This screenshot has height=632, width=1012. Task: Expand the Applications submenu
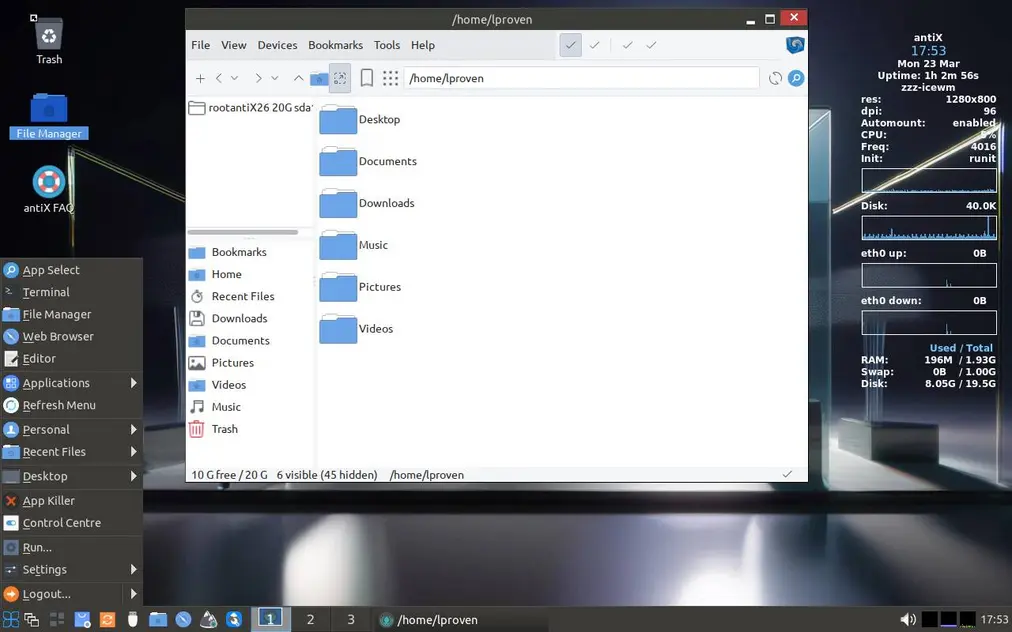[134, 383]
